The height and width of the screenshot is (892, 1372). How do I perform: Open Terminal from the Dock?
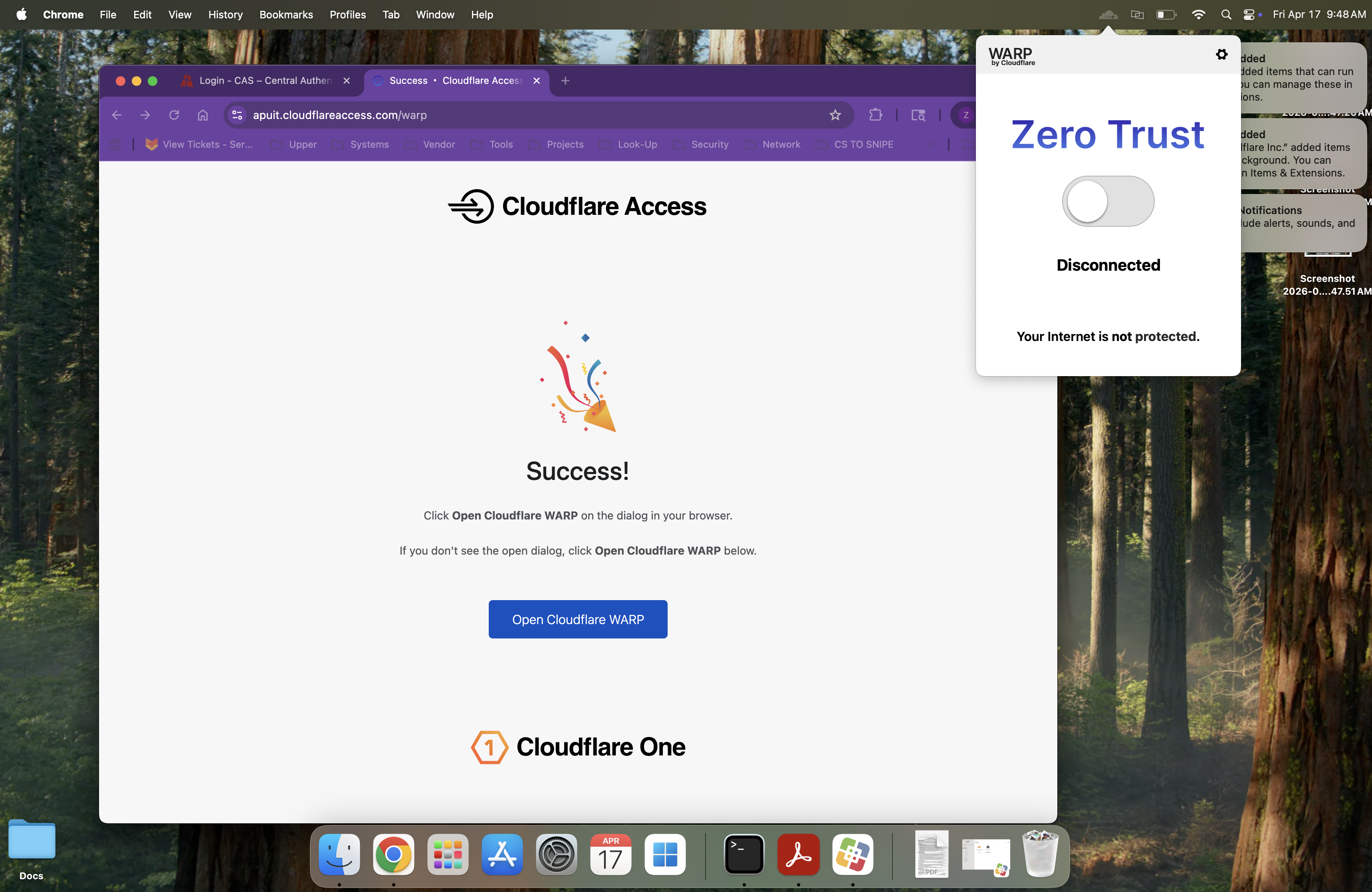pos(743,854)
